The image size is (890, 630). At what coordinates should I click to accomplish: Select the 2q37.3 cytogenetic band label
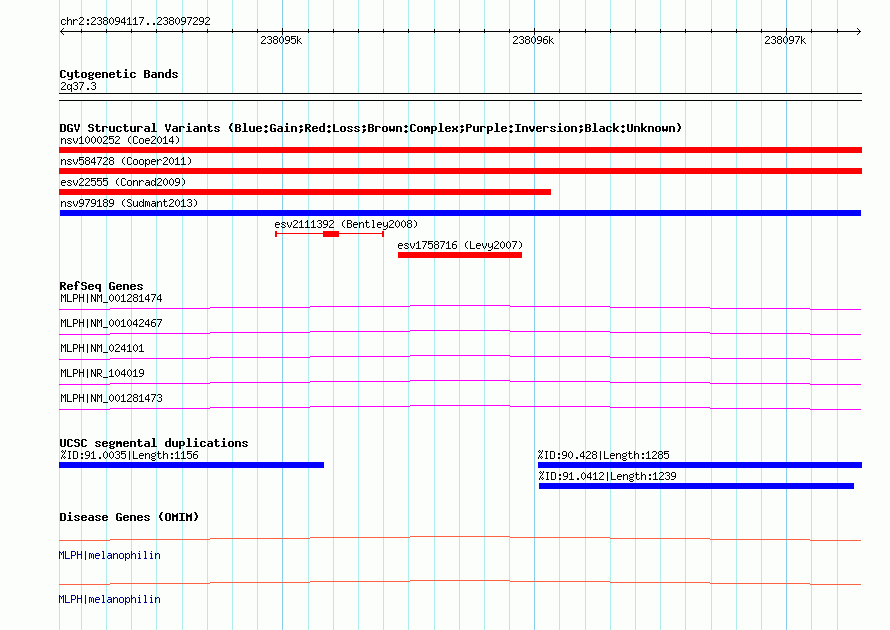pos(78,86)
